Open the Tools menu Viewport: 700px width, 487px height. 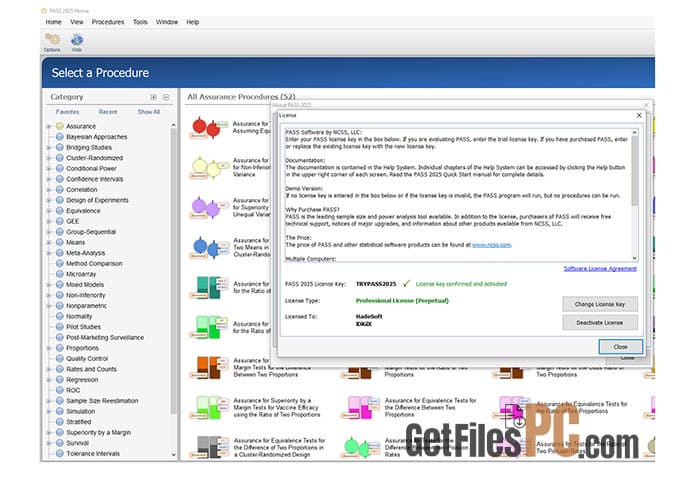tap(140, 22)
